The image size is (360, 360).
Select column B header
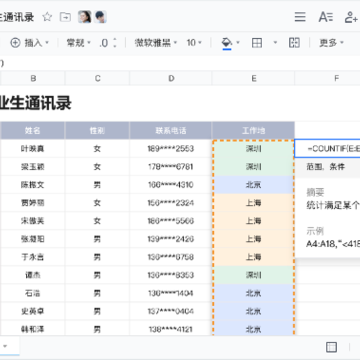tap(33, 78)
